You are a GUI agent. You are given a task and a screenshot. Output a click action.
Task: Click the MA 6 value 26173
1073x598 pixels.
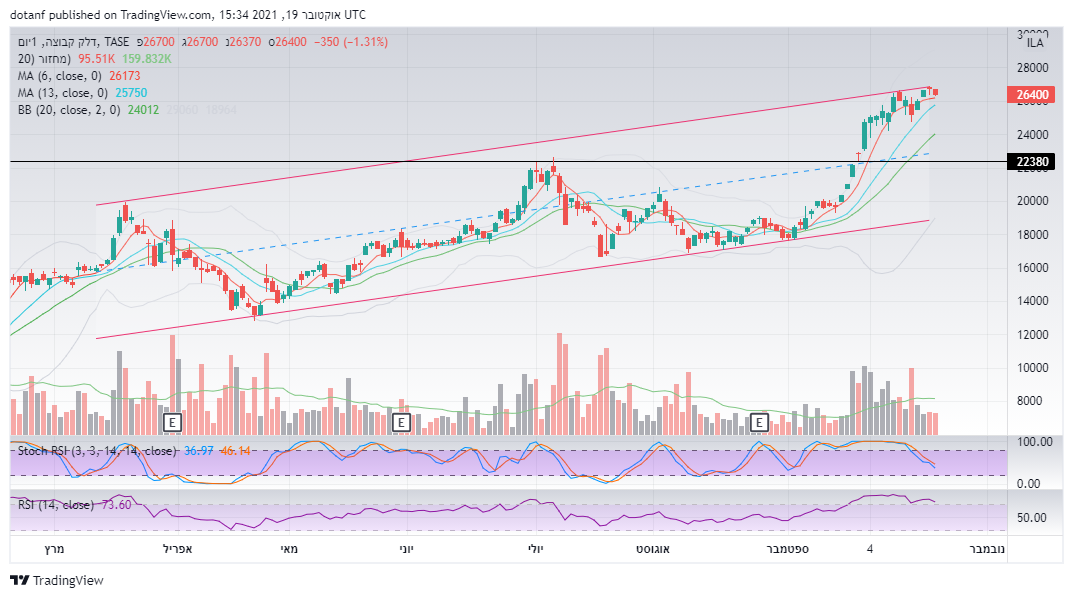125,76
